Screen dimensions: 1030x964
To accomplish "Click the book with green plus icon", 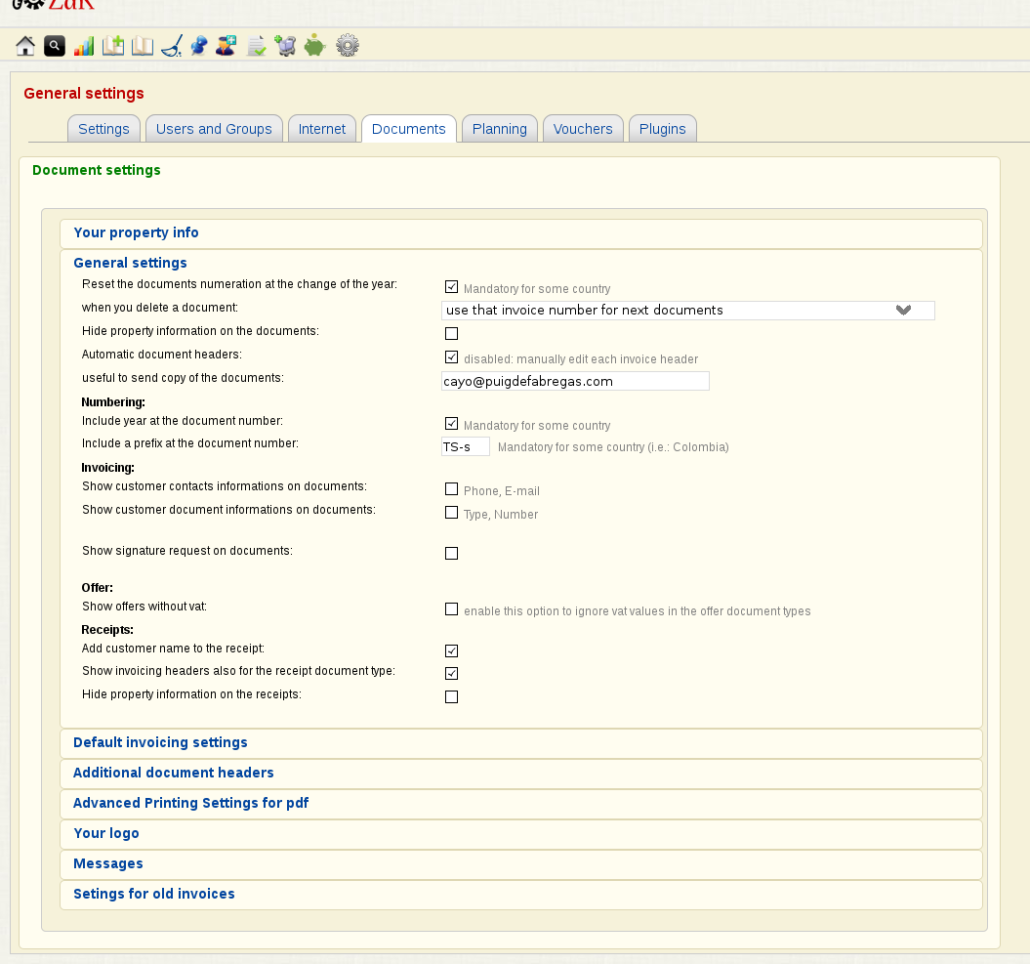I will point(113,45).
